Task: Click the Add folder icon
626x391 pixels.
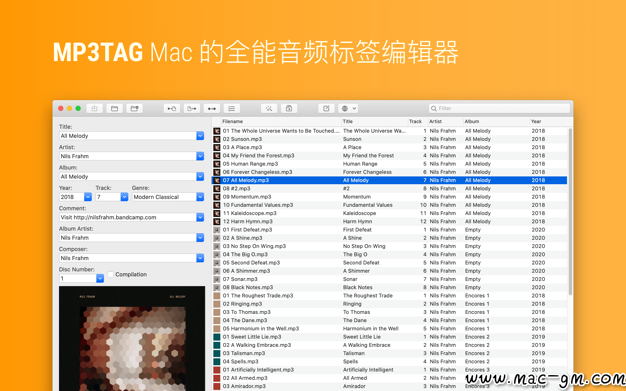Action: pyautogui.click(x=135, y=108)
